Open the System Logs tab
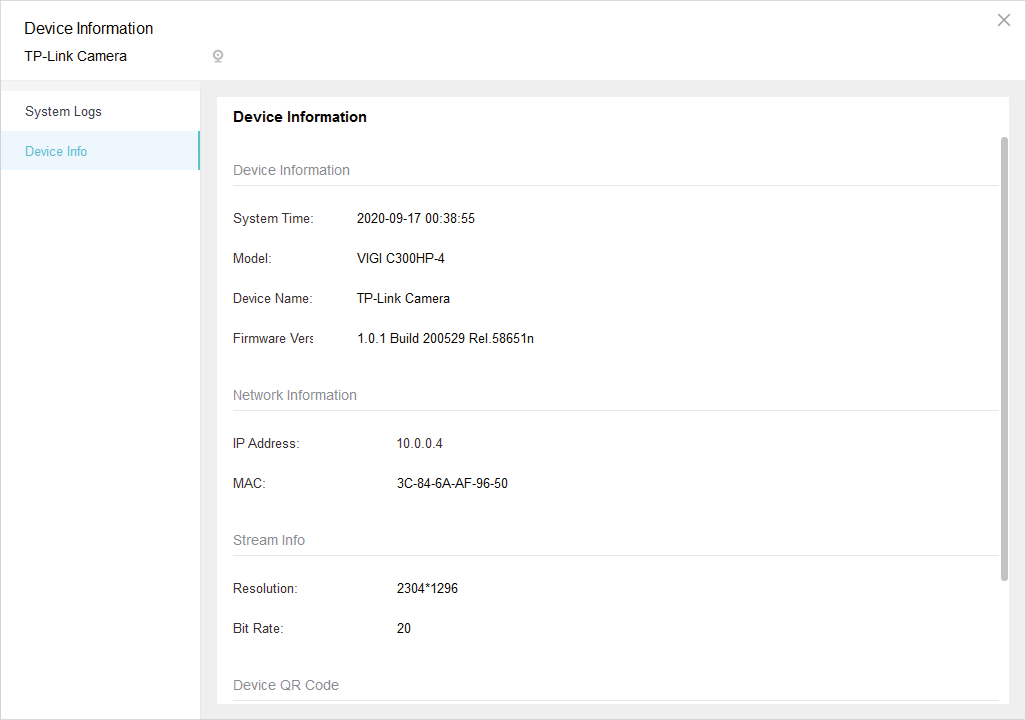The width and height of the screenshot is (1026, 720). click(x=100, y=111)
